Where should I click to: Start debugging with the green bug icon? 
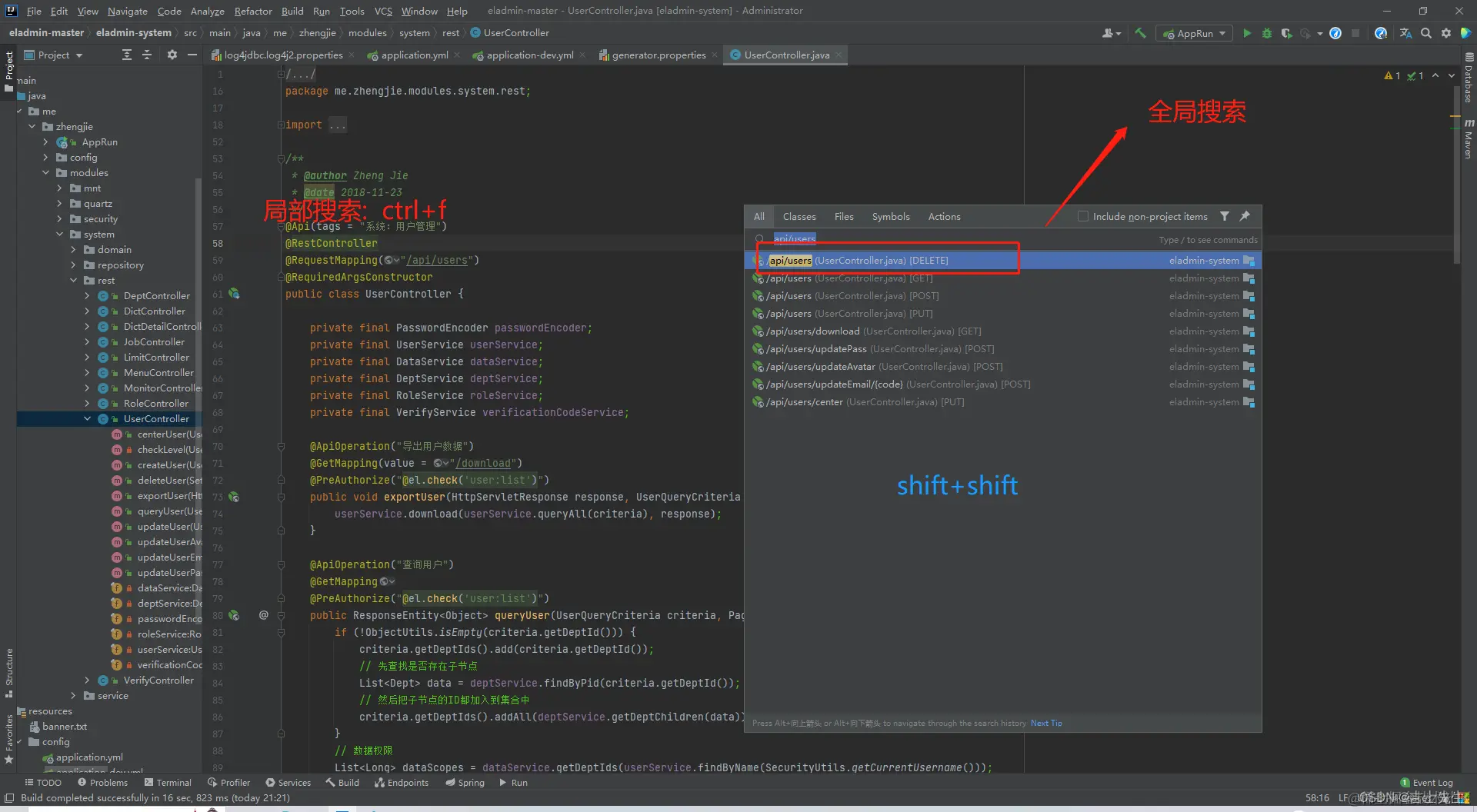click(1266, 33)
